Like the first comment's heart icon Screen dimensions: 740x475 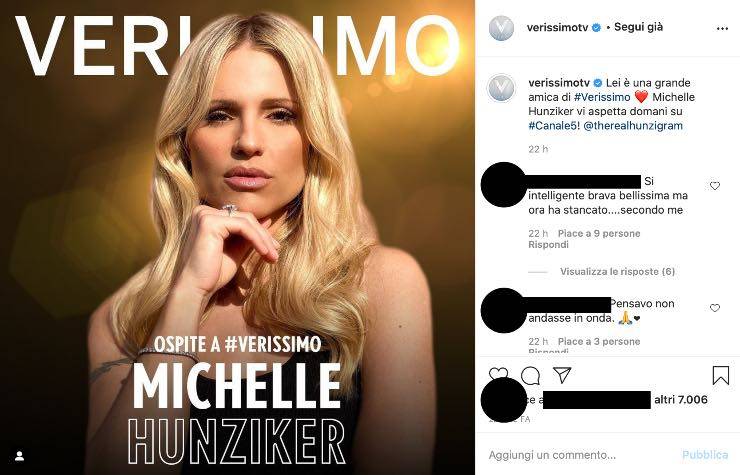point(714,186)
